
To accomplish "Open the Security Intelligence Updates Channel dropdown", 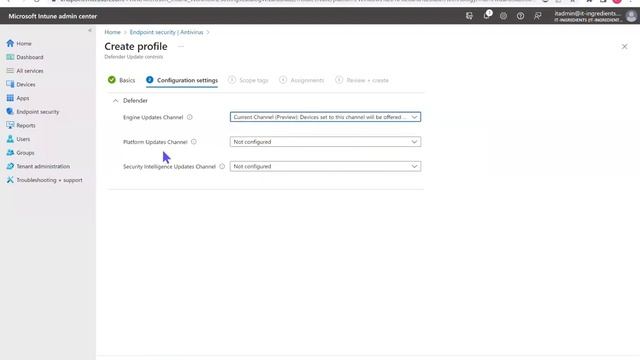I will (325, 167).
